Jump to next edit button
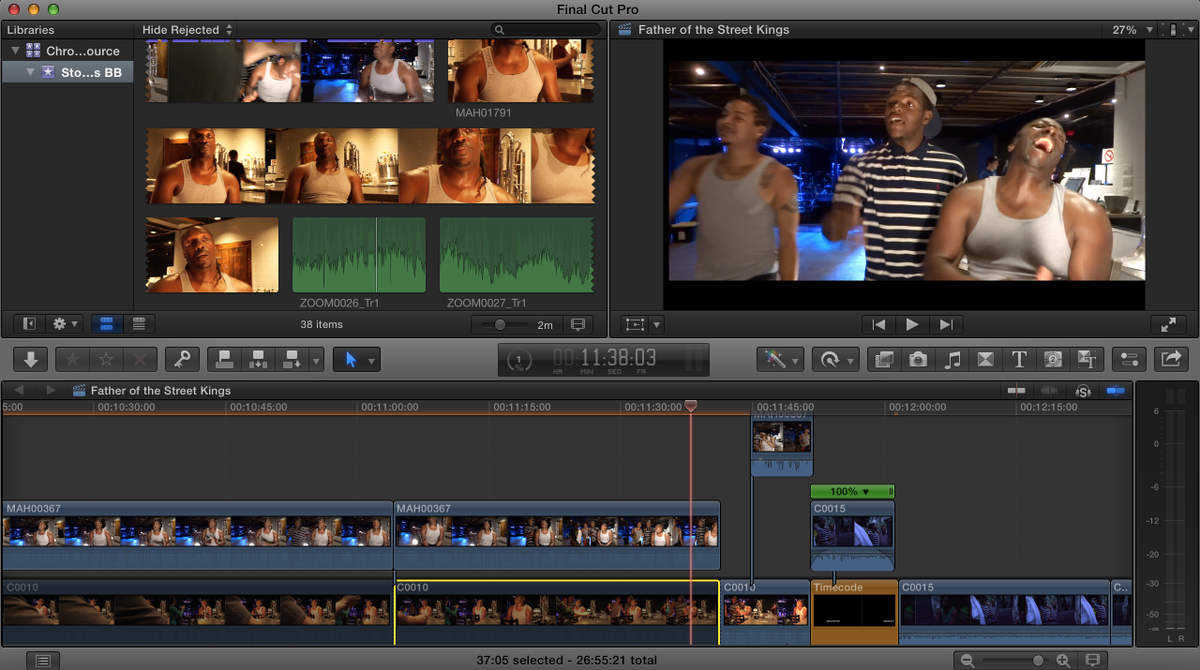The image size is (1200, 670). tap(946, 324)
